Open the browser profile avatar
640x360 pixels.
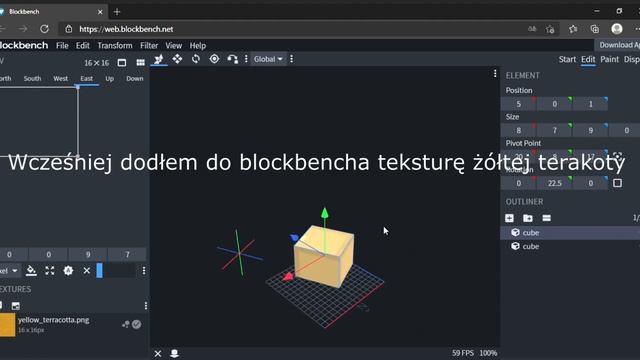(617, 29)
